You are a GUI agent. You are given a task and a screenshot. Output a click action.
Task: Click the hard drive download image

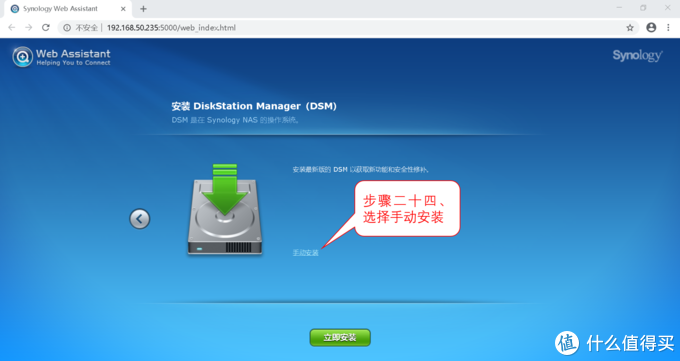(x=225, y=209)
